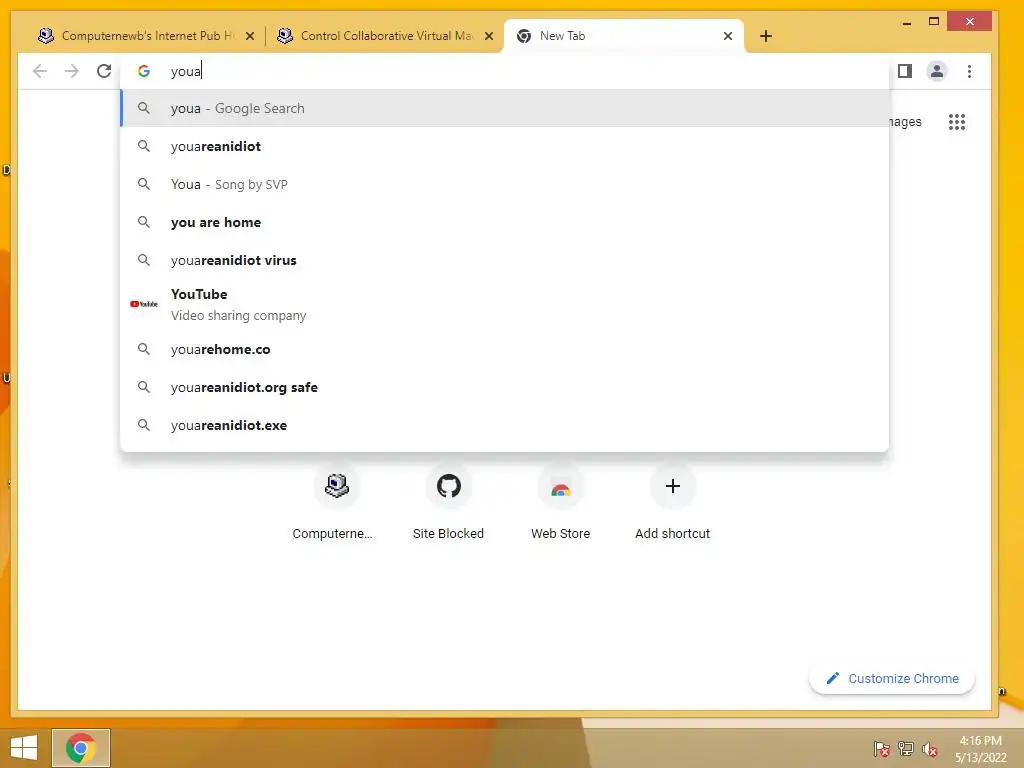This screenshot has width=1024, height=768.
Task: Reload the page with the refresh icon
Action: 104,71
